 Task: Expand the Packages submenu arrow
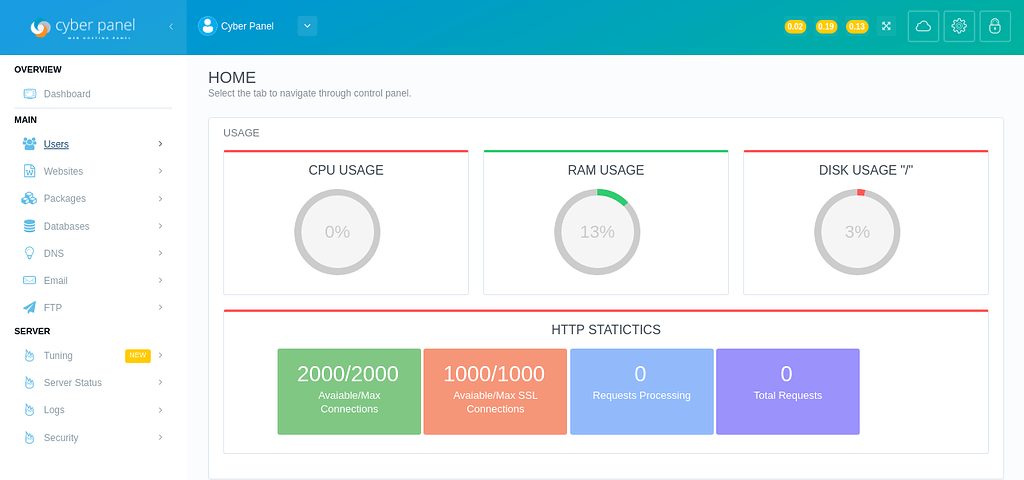coord(160,198)
